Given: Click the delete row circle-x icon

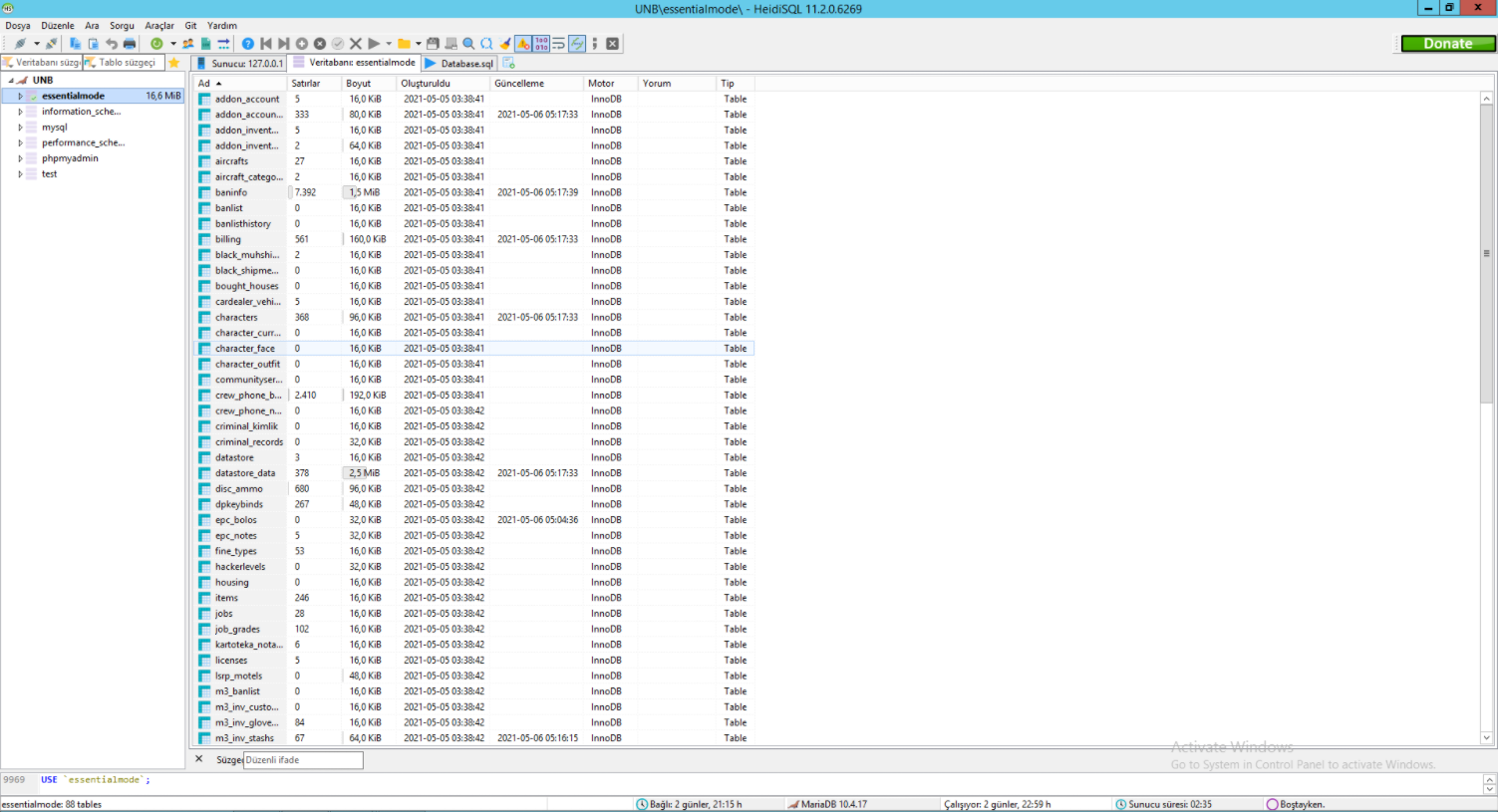Looking at the screenshot, I should click(320, 44).
